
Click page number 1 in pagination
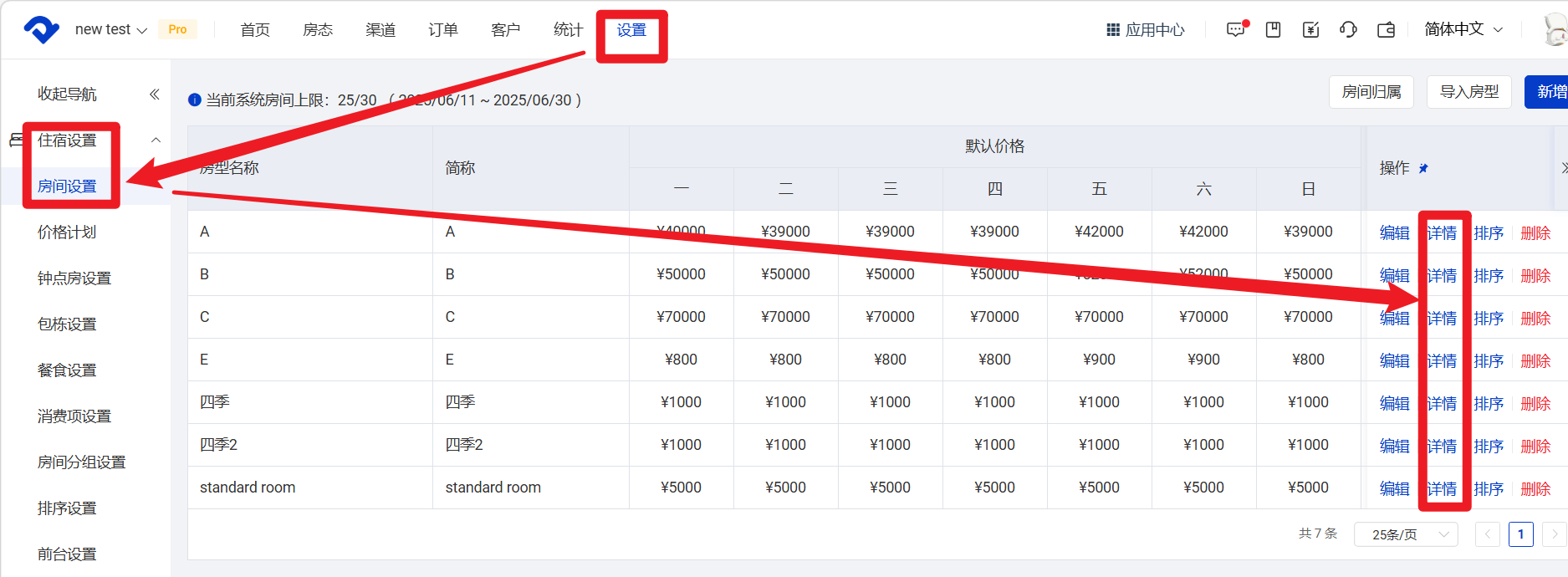point(1520,534)
